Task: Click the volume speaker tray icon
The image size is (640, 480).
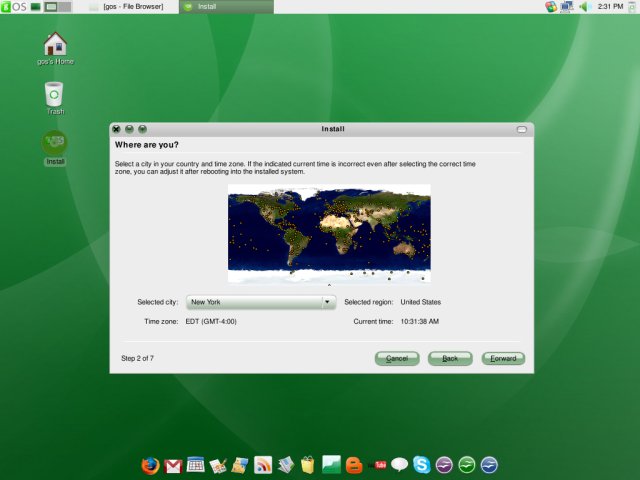Action: pos(585,7)
